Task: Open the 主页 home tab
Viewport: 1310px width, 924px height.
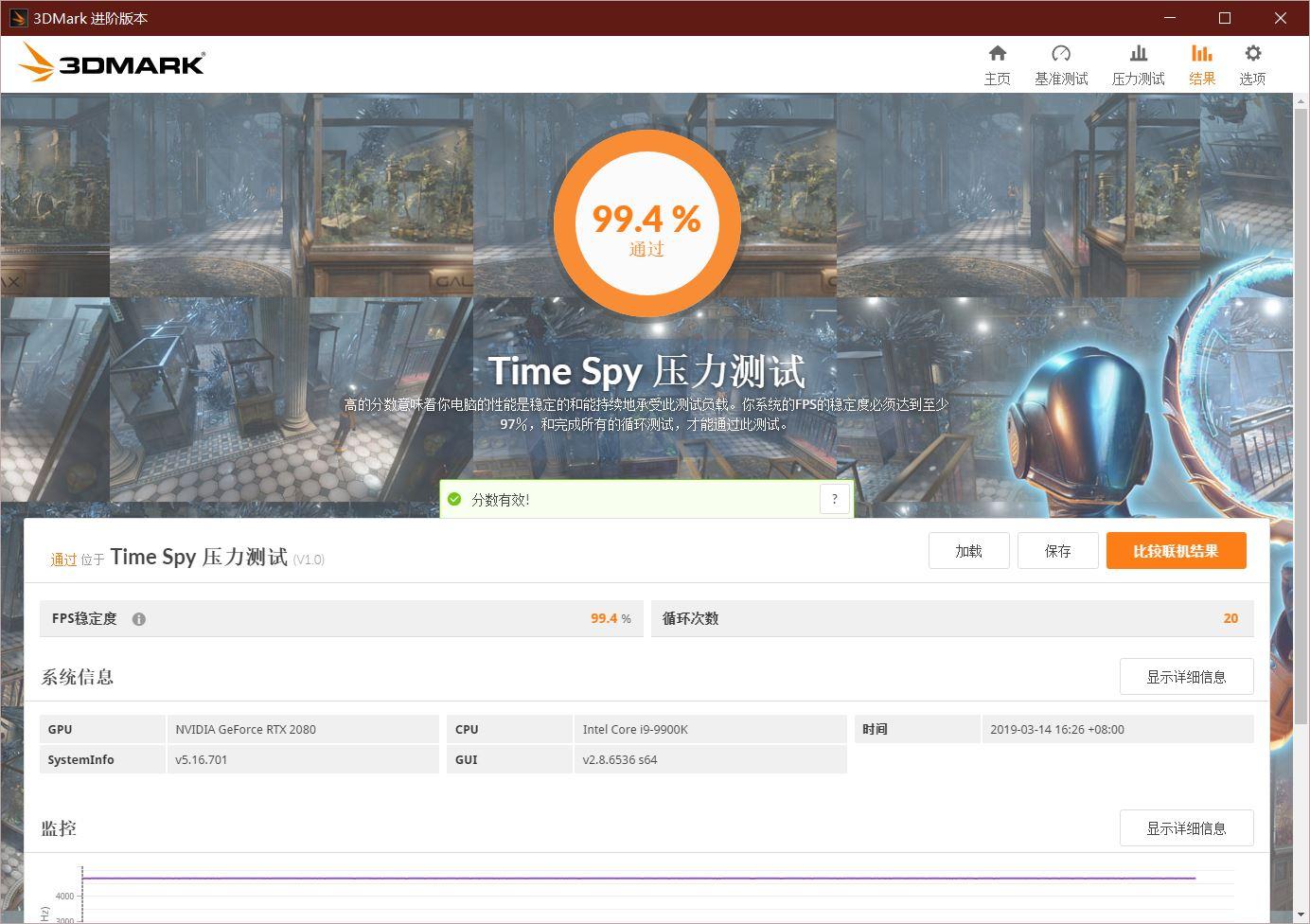Action: 997,65
